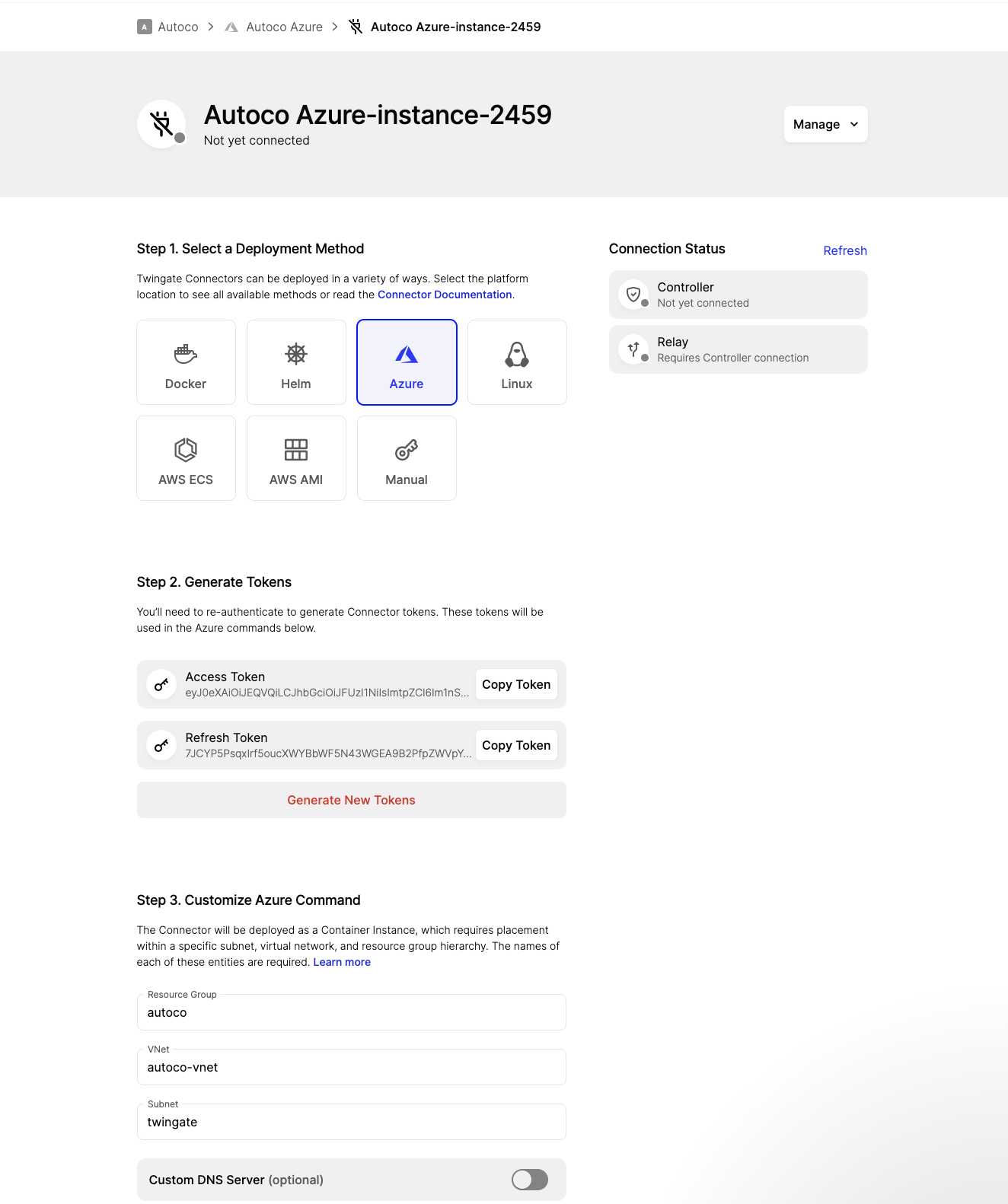Open the Learn more link
The width and height of the screenshot is (1008, 1204).
342,962
